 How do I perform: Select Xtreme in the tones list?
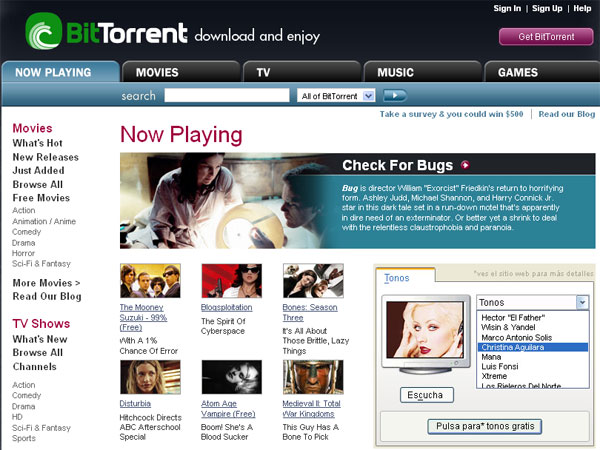[x=532, y=376]
